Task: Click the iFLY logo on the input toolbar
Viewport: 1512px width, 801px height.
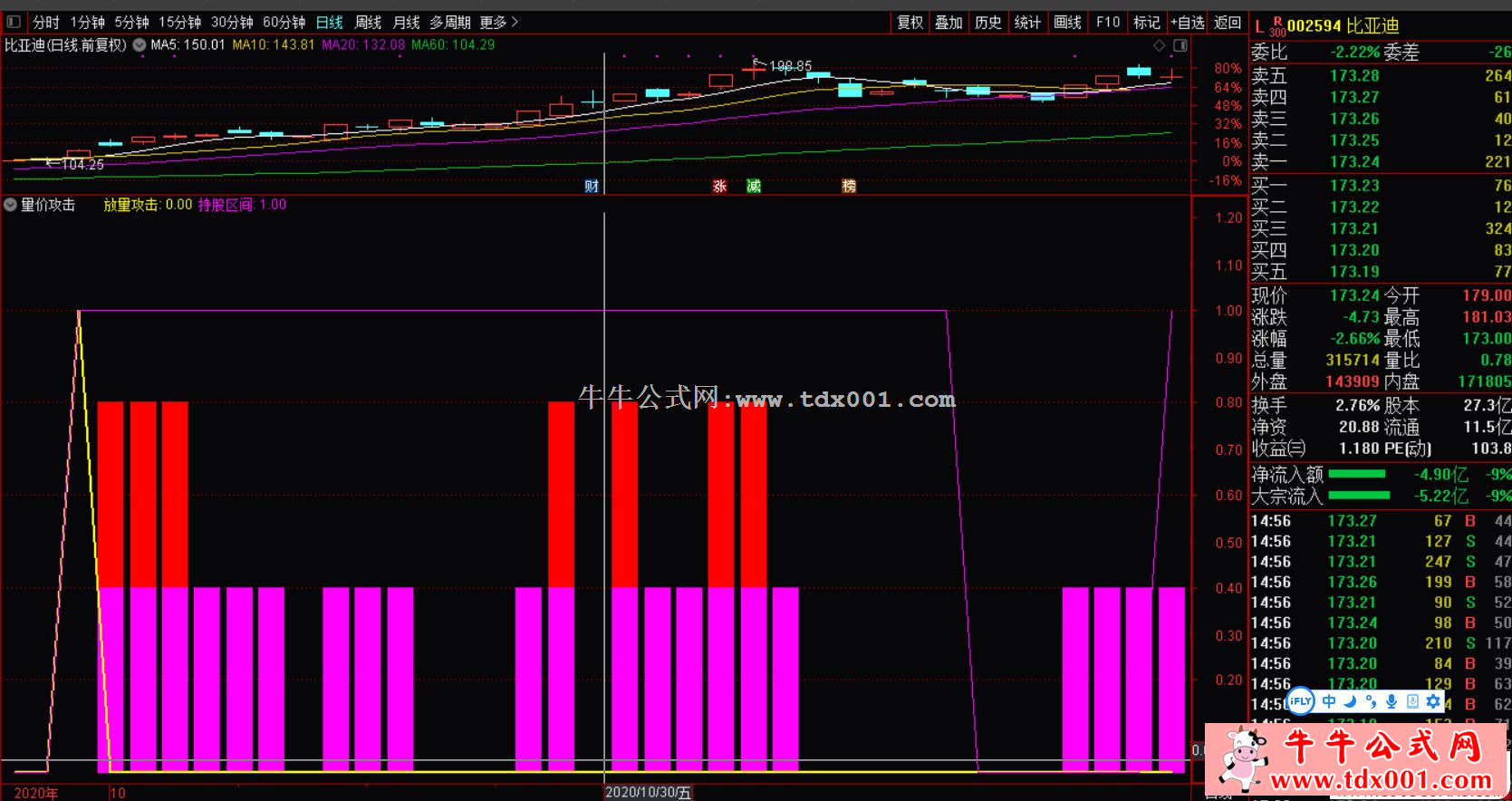Action: pyautogui.click(x=1300, y=701)
